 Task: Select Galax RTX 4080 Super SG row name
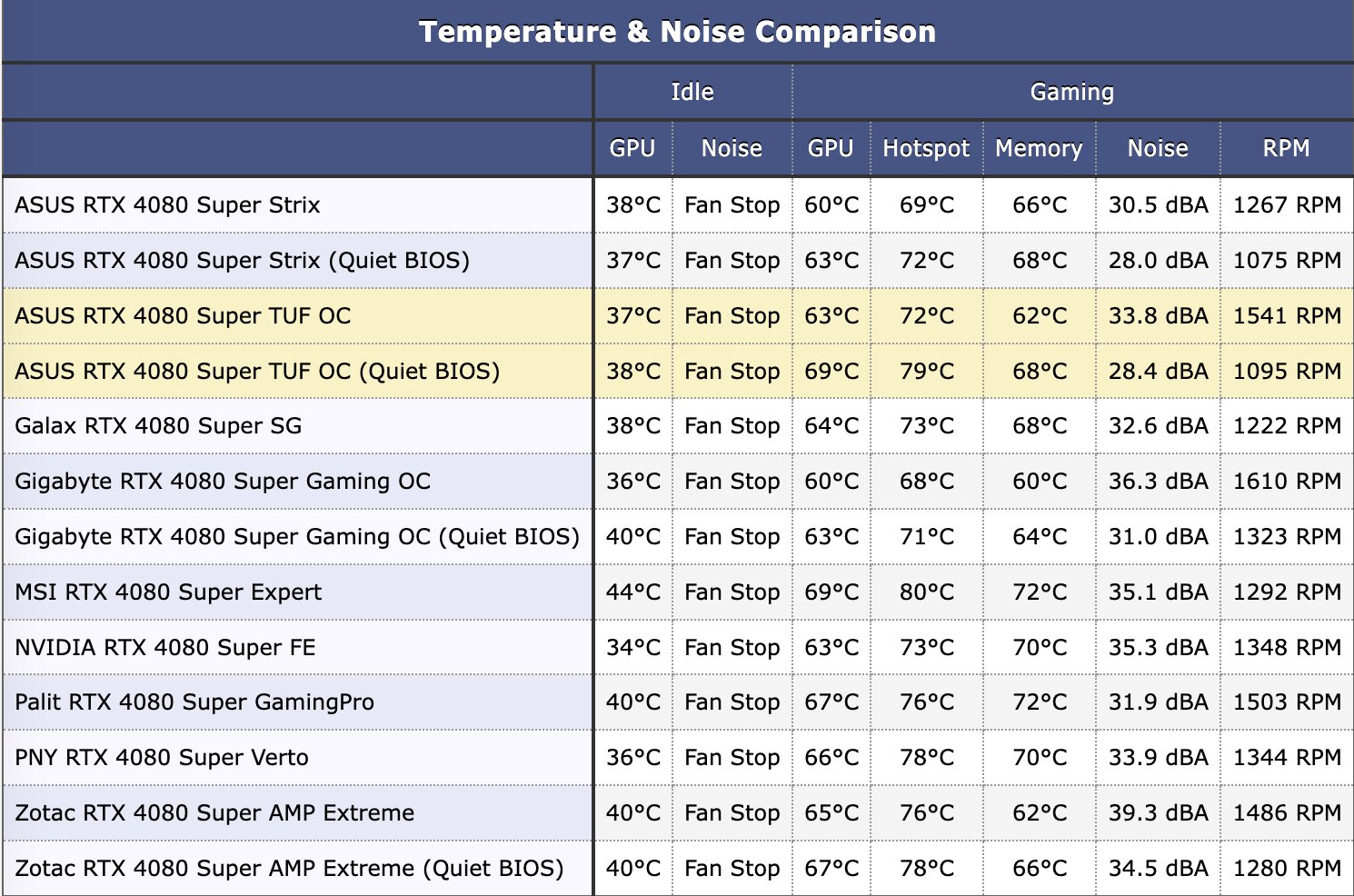[158, 425]
